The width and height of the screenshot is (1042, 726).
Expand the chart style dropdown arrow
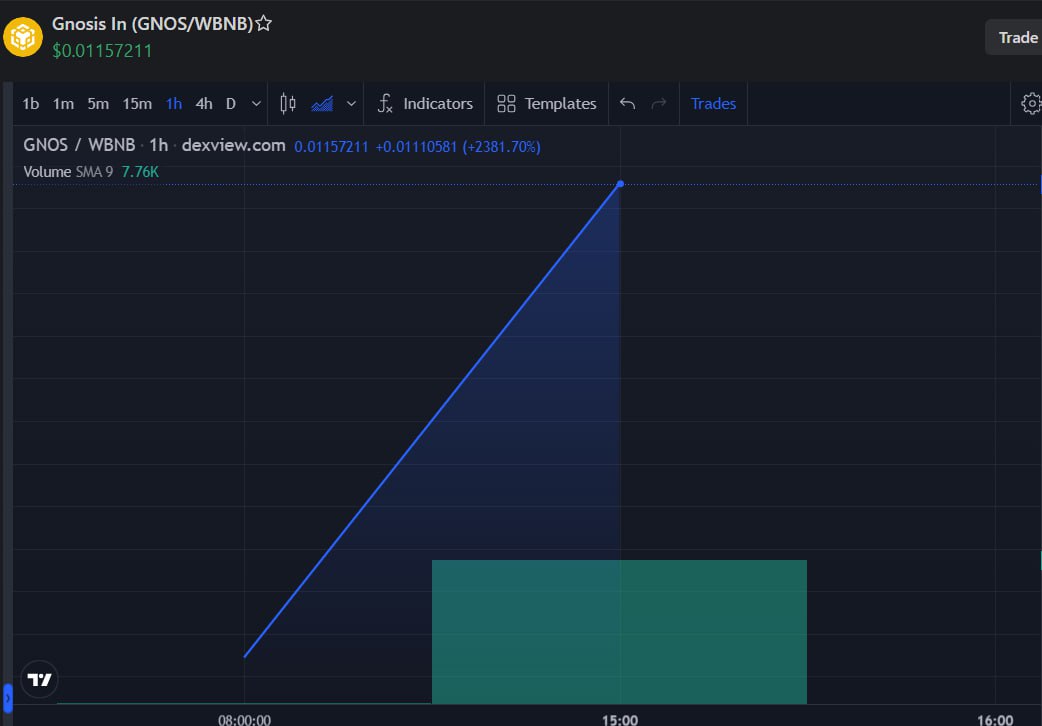[352, 104]
